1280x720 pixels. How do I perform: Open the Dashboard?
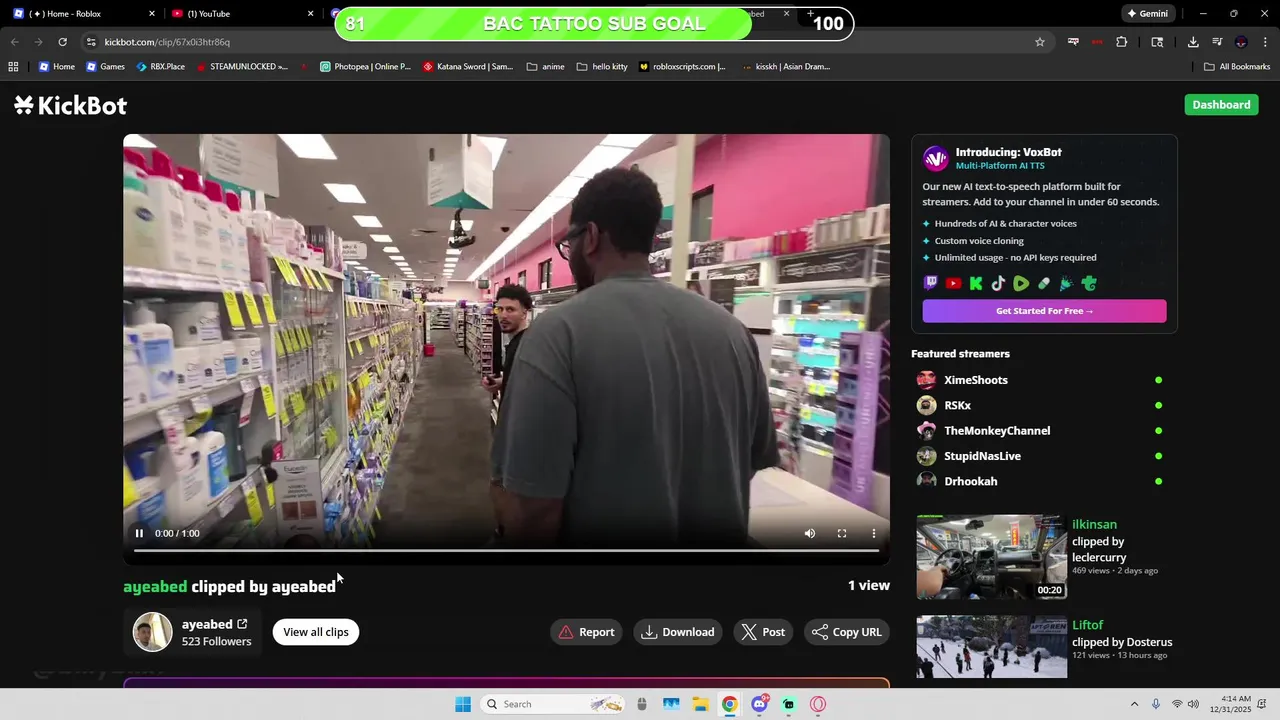pyautogui.click(x=1221, y=105)
